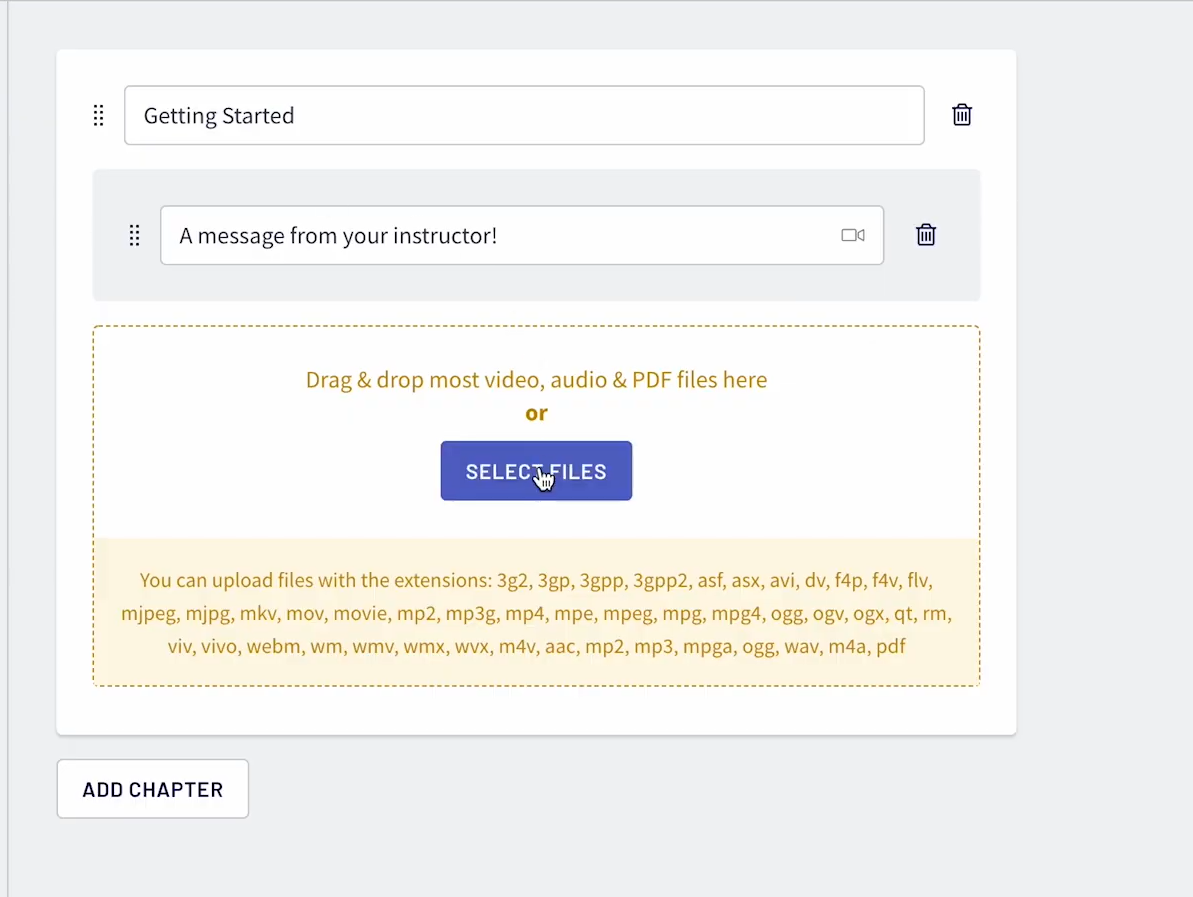Click the SELECT FILES button

[536, 471]
